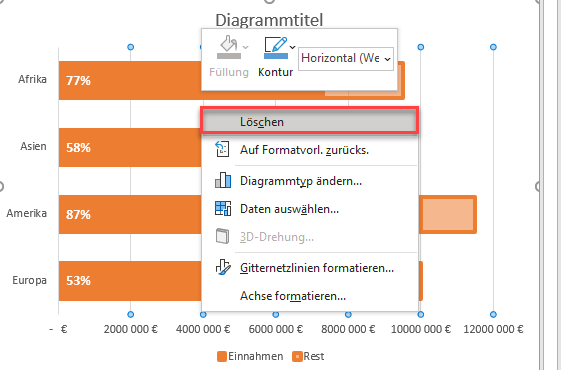This screenshot has height=370, width=561.
Task: Open the Horizontal chart element combo box
Action: pyautogui.click(x=346, y=59)
